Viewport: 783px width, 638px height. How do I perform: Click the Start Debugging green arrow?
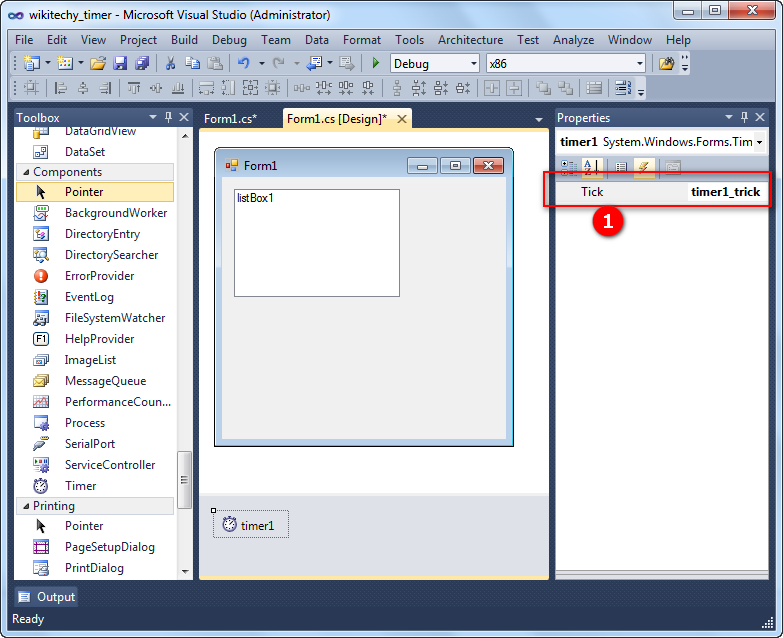376,63
